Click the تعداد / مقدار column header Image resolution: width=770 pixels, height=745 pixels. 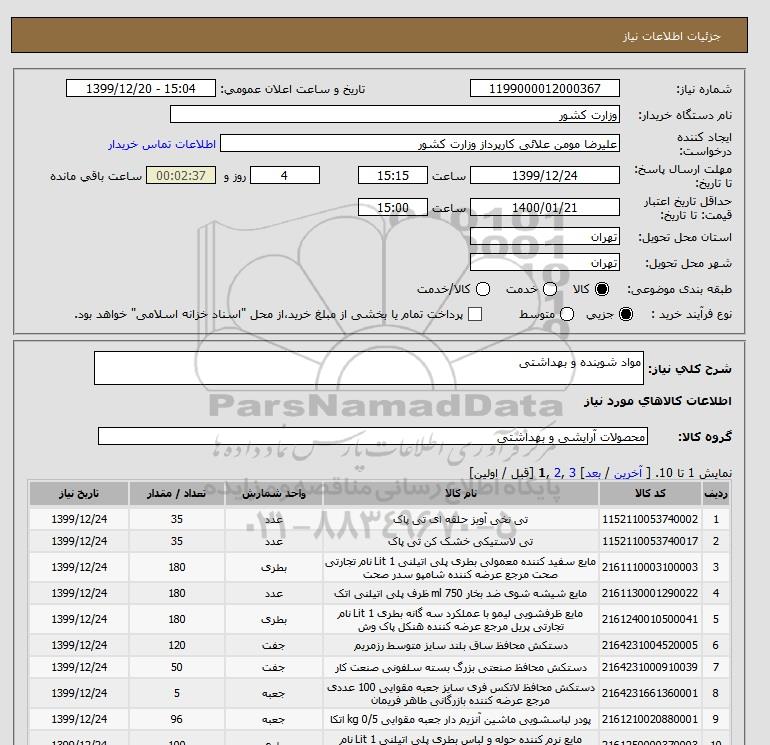[177, 494]
